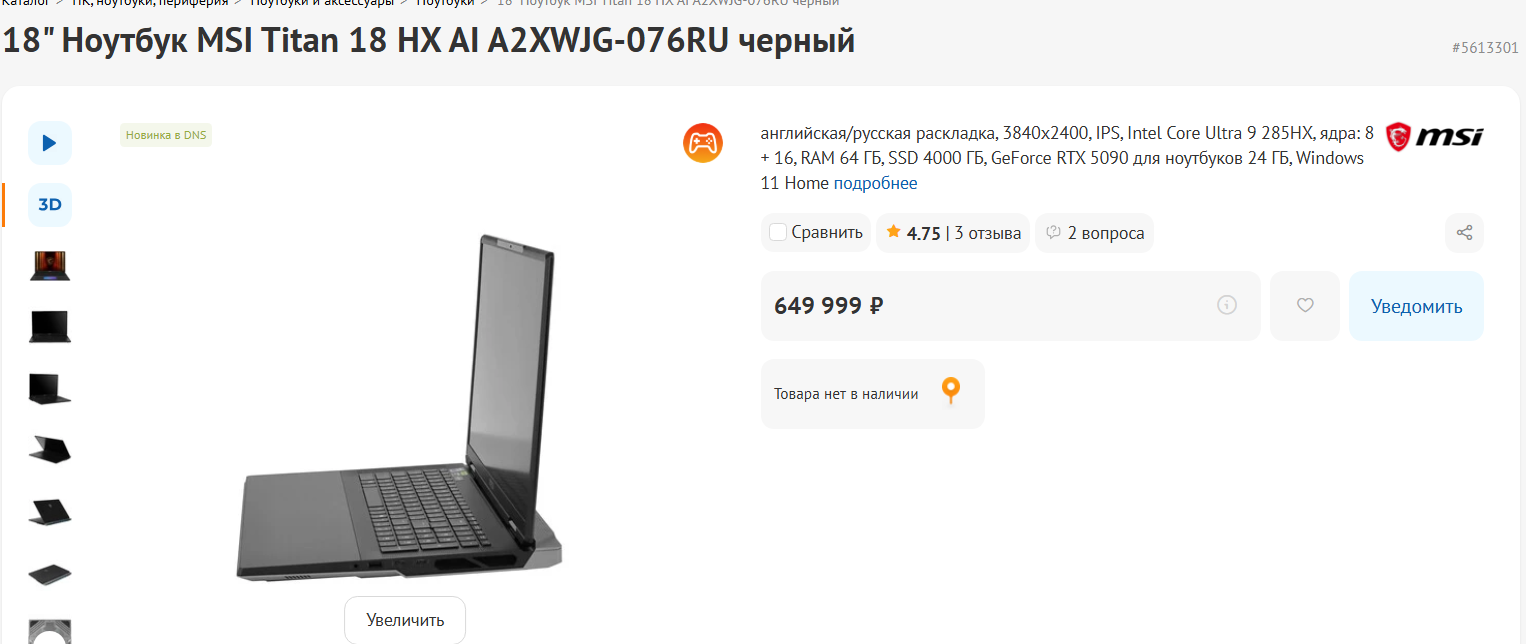Click the Уведомить button
Viewport: 1526px width, 644px height.
click(x=1416, y=306)
